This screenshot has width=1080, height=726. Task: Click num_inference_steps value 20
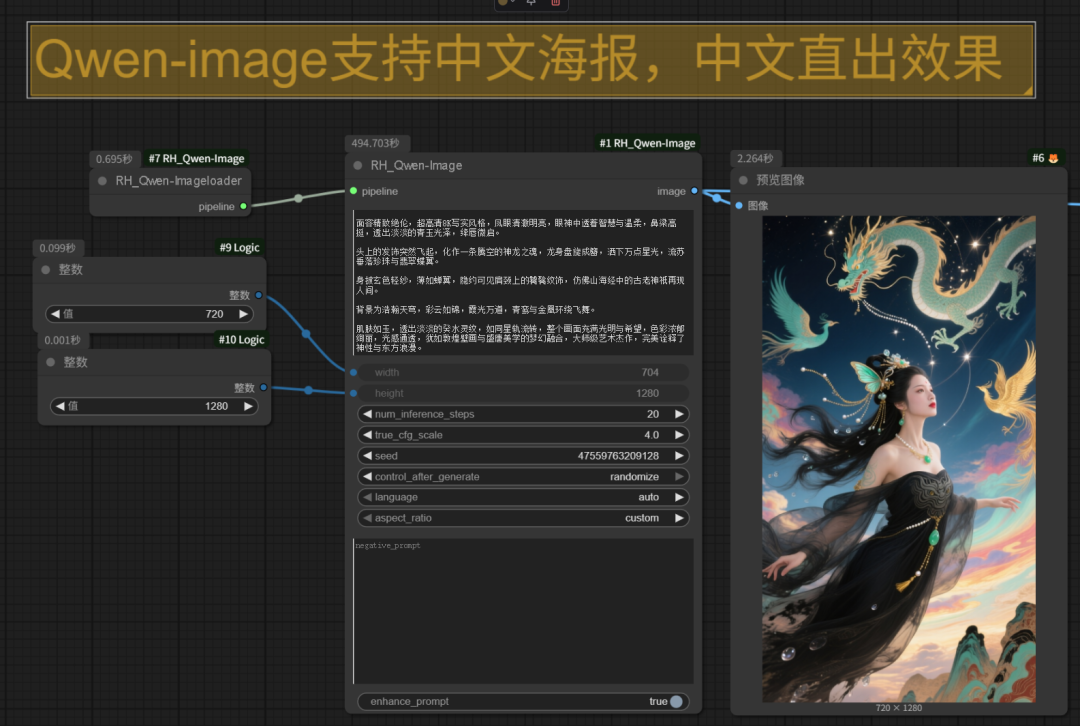(652, 414)
